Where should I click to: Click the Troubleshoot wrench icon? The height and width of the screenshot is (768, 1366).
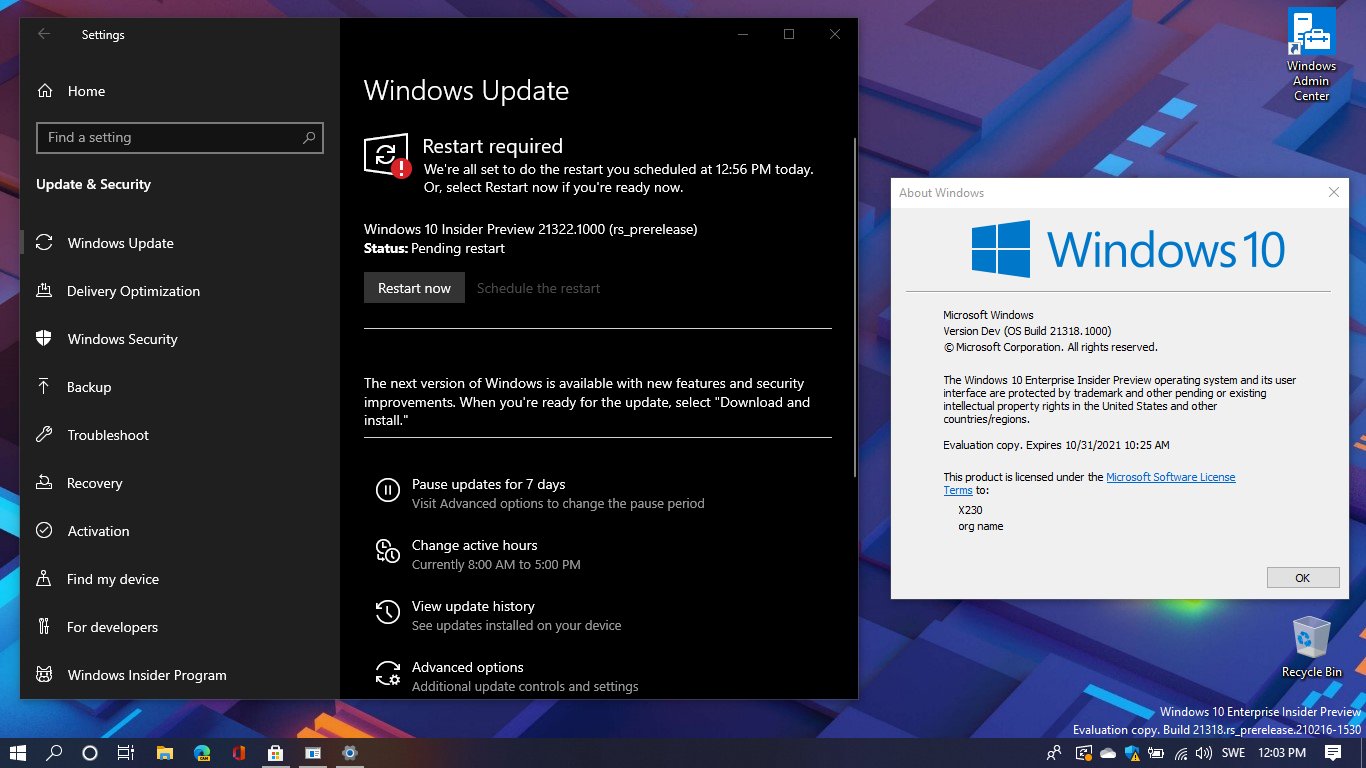[x=44, y=435]
